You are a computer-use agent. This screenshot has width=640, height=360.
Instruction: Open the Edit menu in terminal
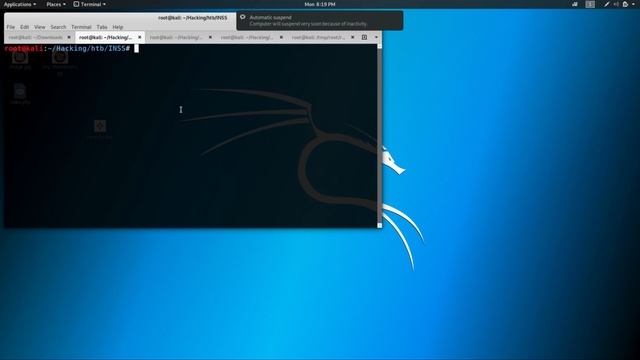point(24,27)
